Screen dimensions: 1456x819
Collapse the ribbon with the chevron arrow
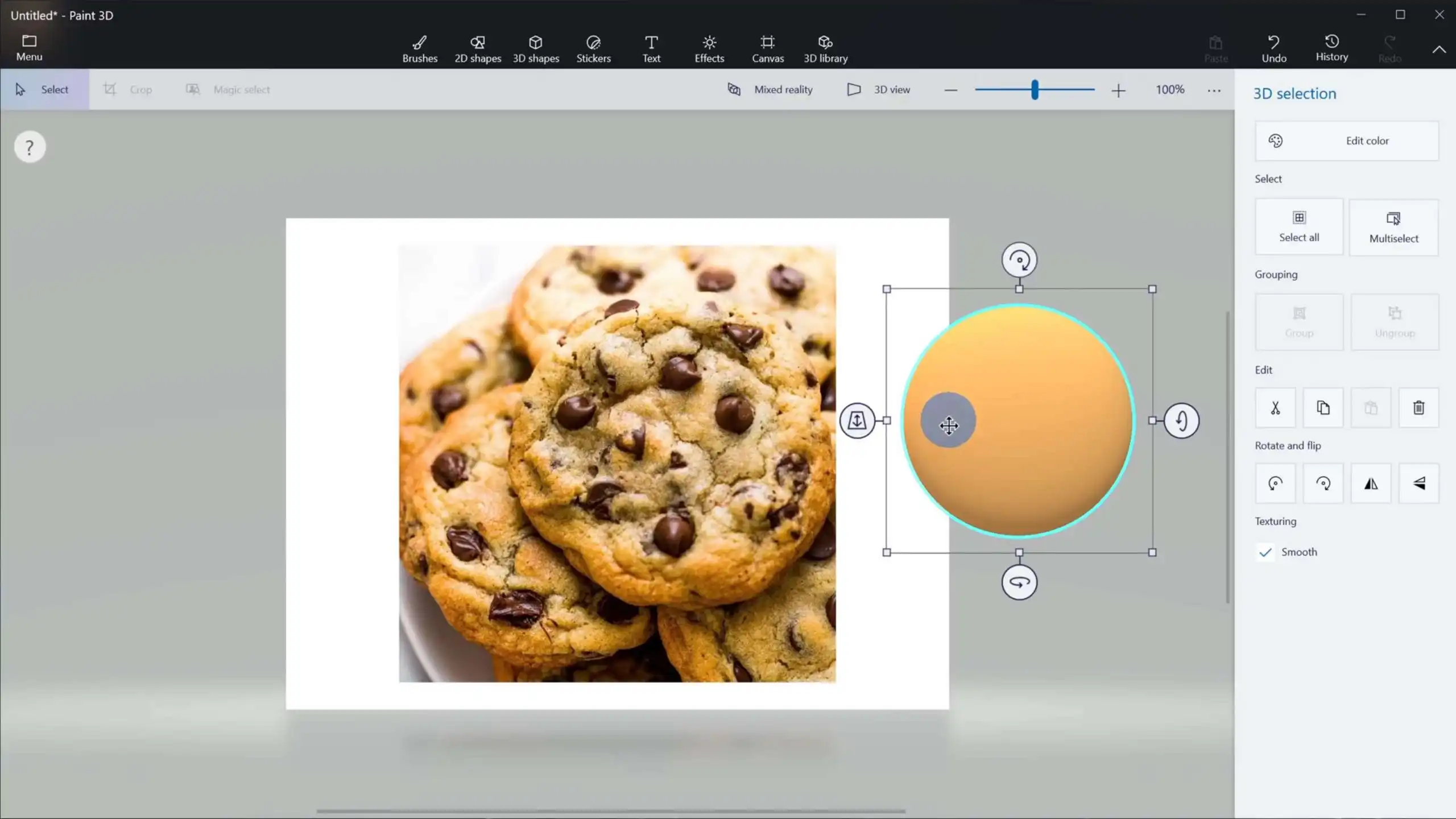(x=1439, y=49)
